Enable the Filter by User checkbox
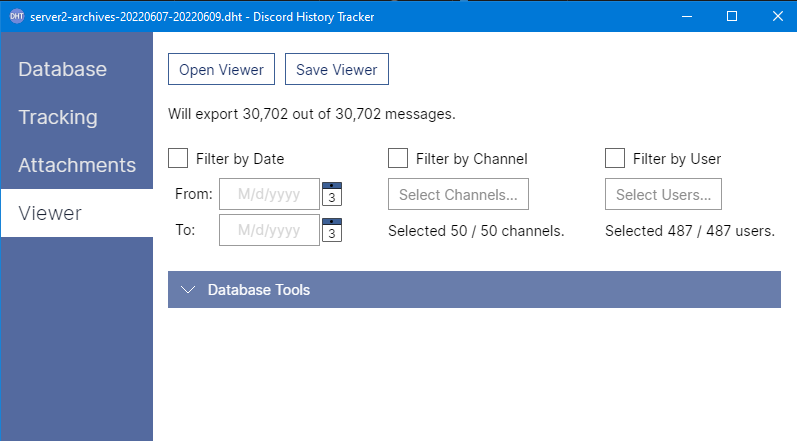The height and width of the screenshot is (441, 797). tap(615, 158)
